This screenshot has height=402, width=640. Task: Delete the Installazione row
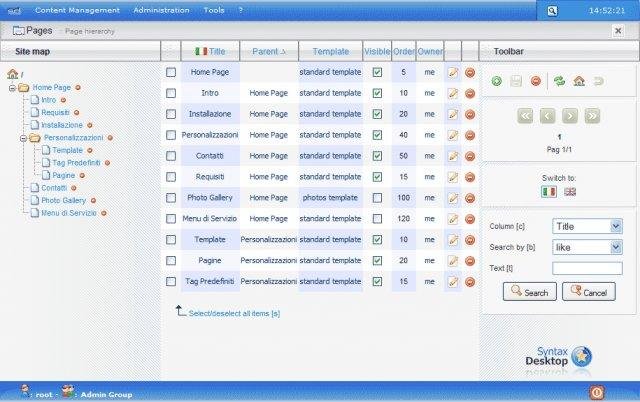470,114
